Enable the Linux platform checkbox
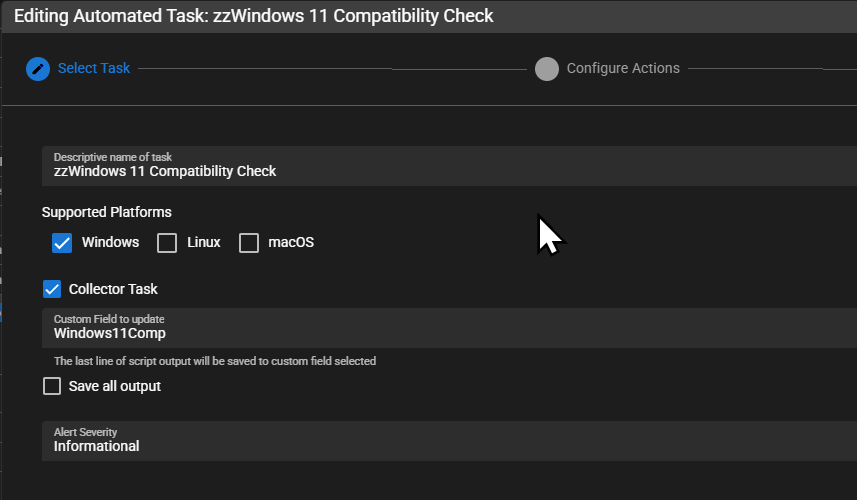Screen dimensions: 857x500 click(167, 243)
